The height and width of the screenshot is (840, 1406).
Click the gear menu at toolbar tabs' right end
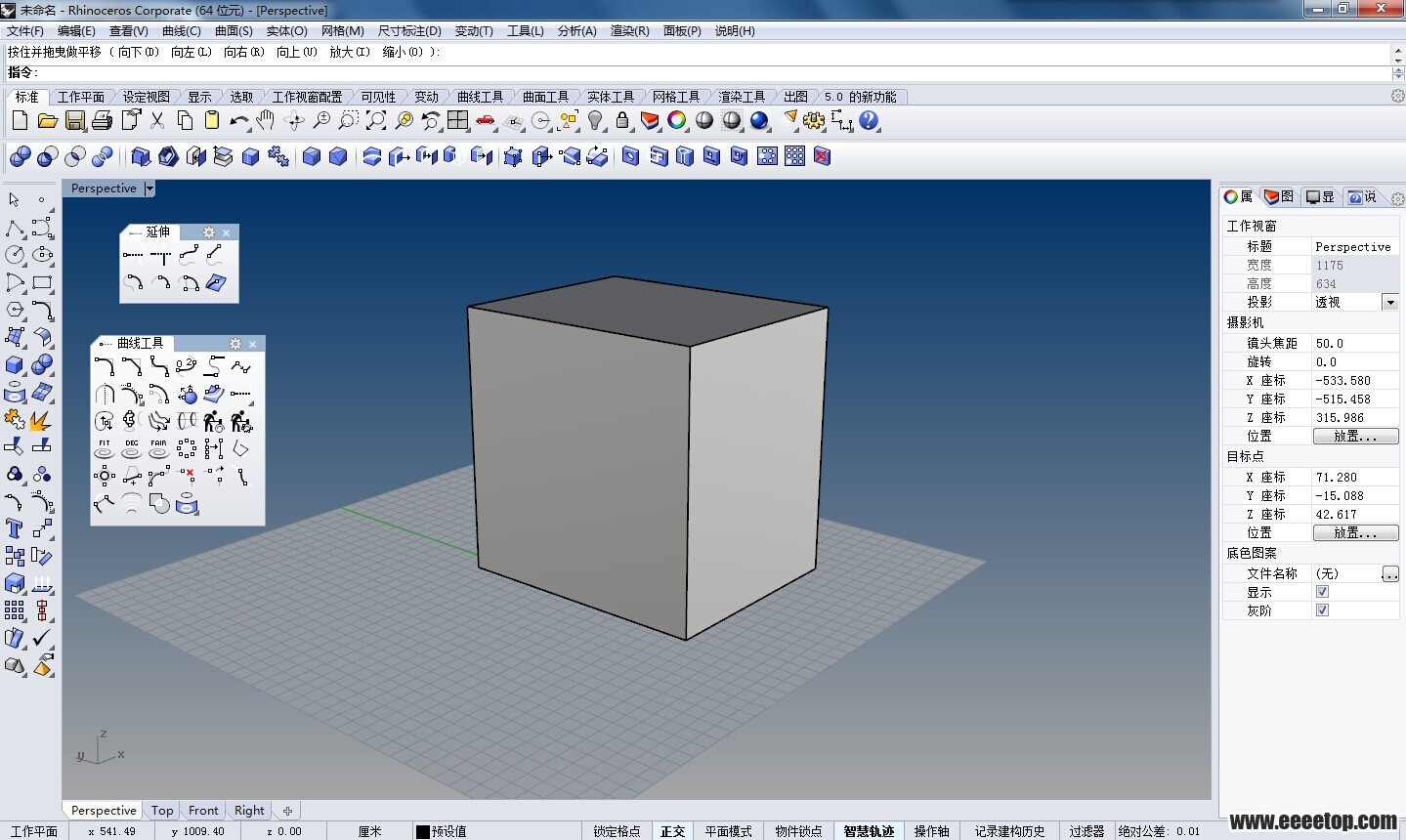1397,96
